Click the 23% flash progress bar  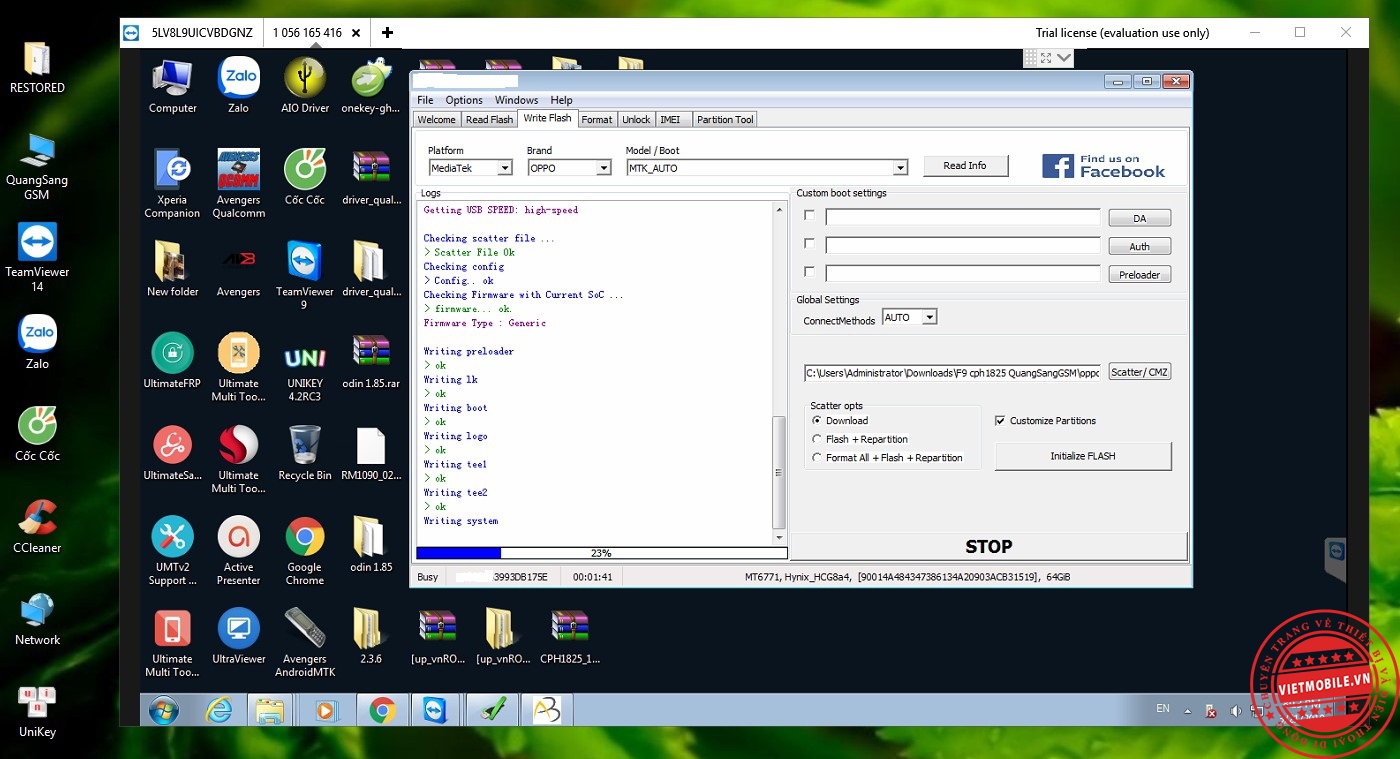[601, 552]
